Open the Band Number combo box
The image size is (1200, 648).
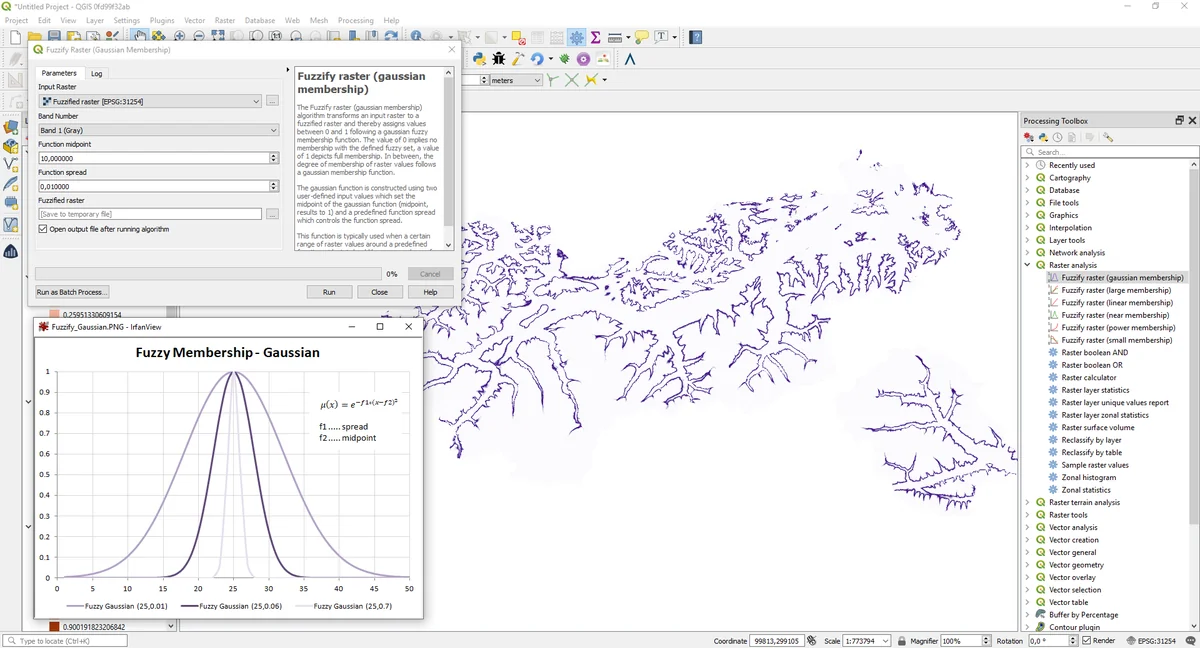click(158, 130)
